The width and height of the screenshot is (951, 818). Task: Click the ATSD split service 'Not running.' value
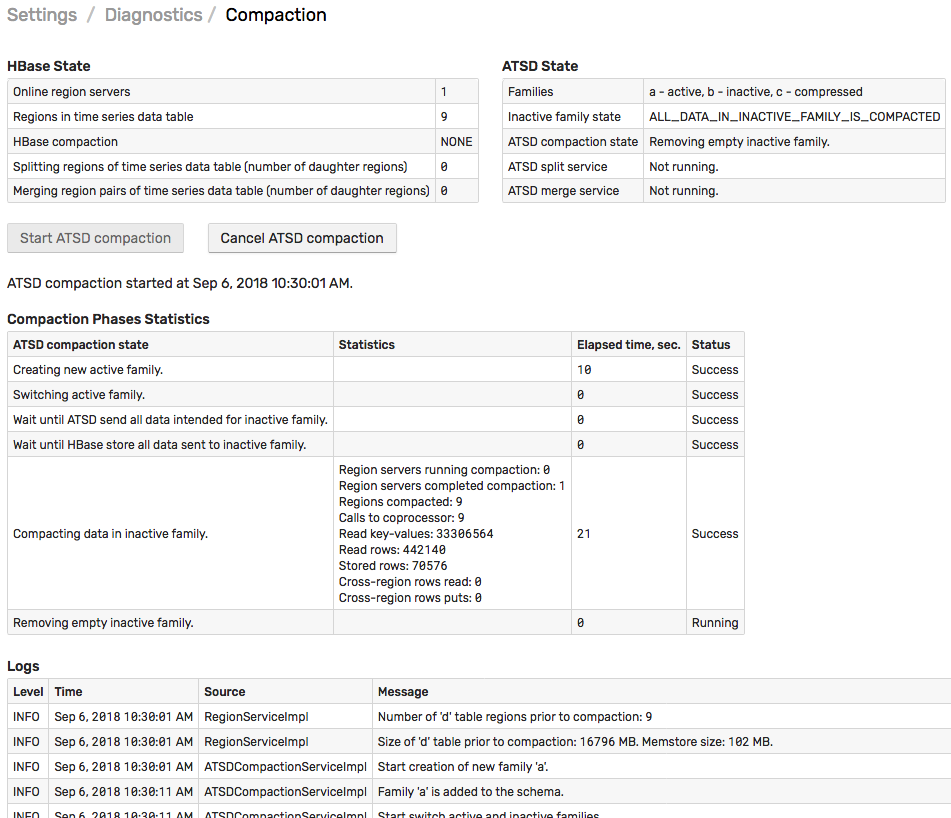[x=684, y=166]
